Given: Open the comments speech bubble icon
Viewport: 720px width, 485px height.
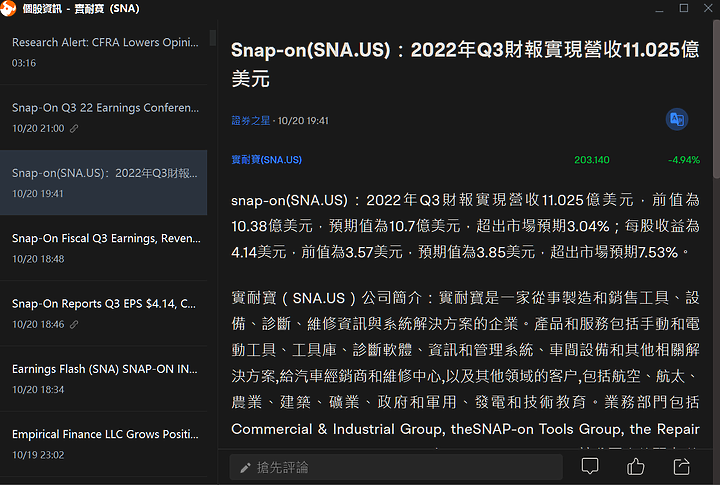Looking at the screenshot, I should point(590,466).
